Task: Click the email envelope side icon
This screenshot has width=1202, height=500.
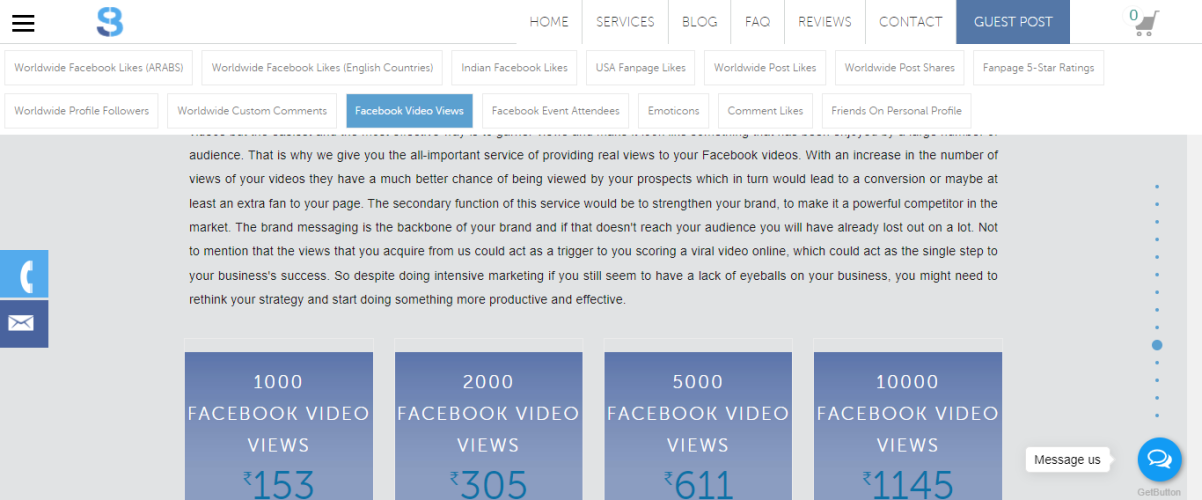Action: [22, 323]
